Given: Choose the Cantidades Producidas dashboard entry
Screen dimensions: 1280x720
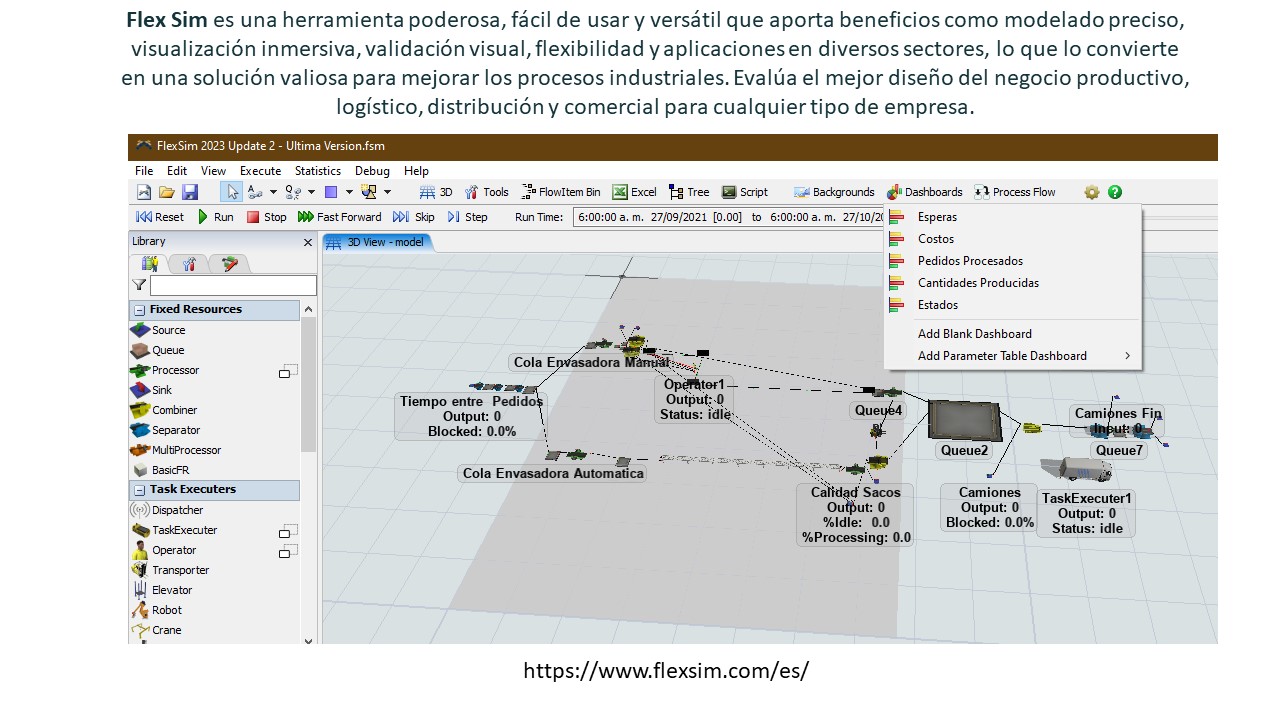Looking at the screenshot, I should pos(1012,283).
